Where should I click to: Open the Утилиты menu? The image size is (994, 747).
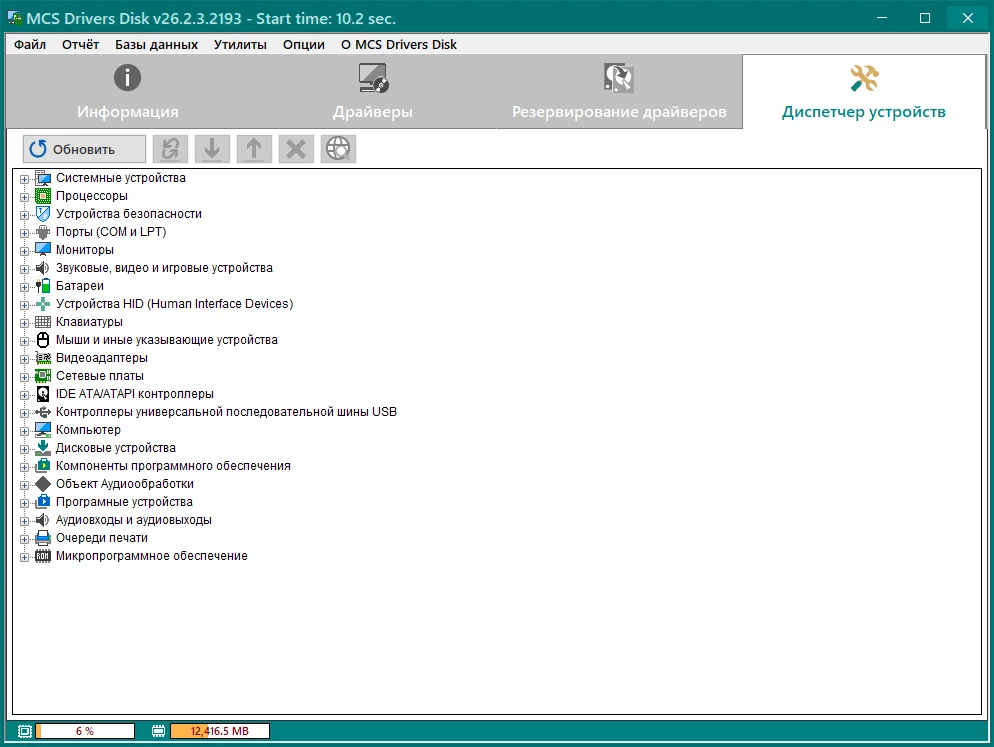click(x=240, y=44)
